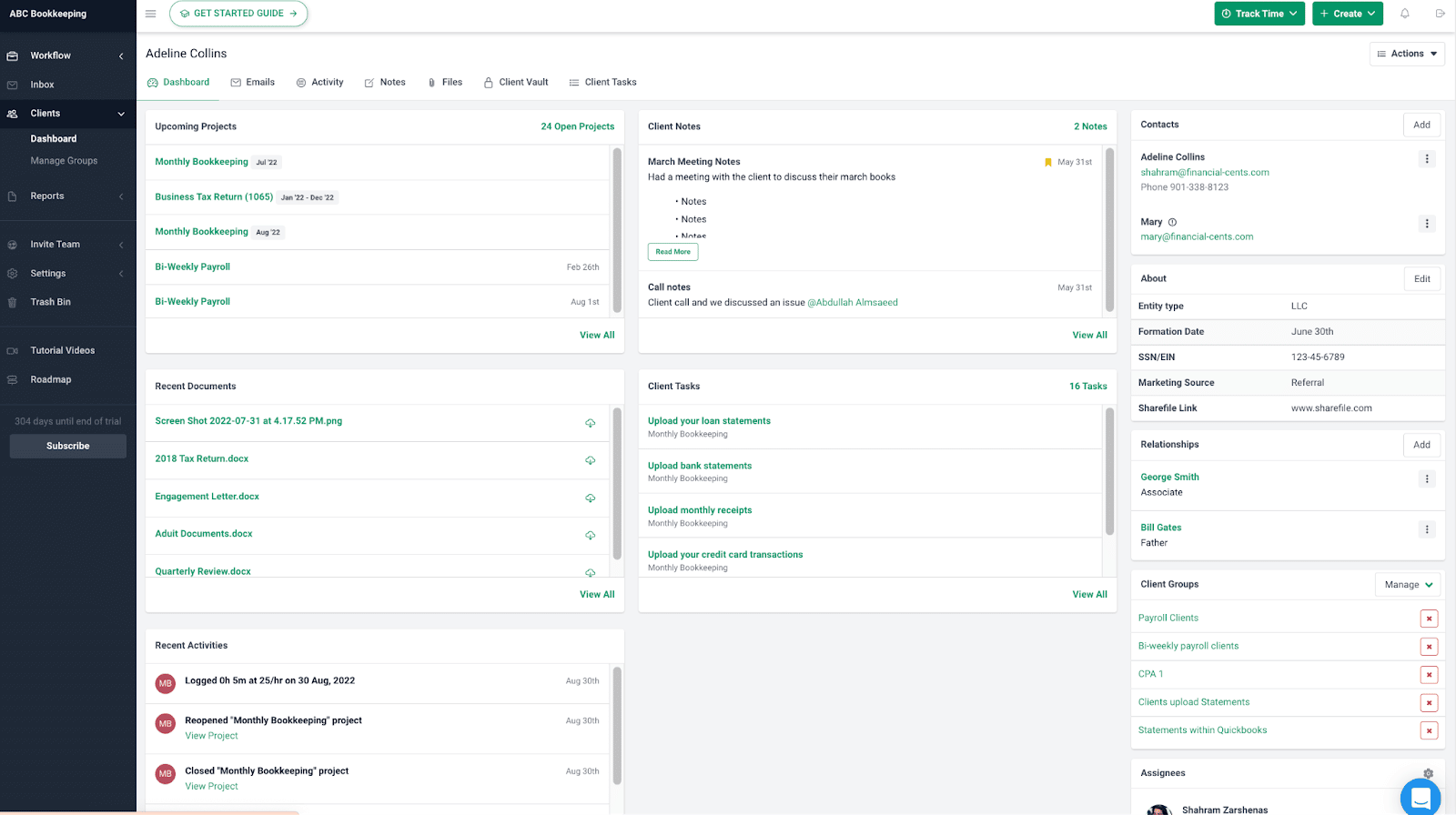
Task: Open Manage Groups in sidebar
Action: [64, 161]
